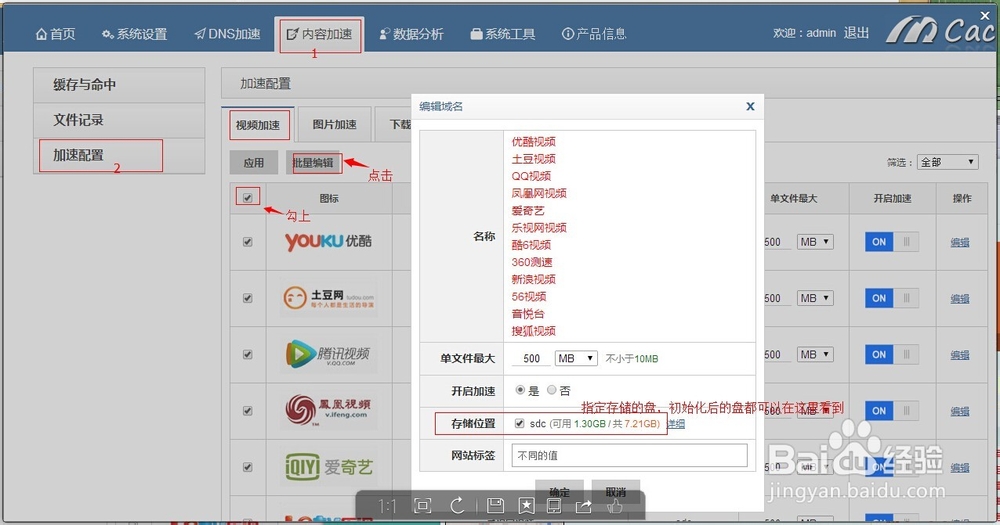Switch to the 图片加速 tab
The height and width of the screenshot is (525, 1000).
point(334,124)
